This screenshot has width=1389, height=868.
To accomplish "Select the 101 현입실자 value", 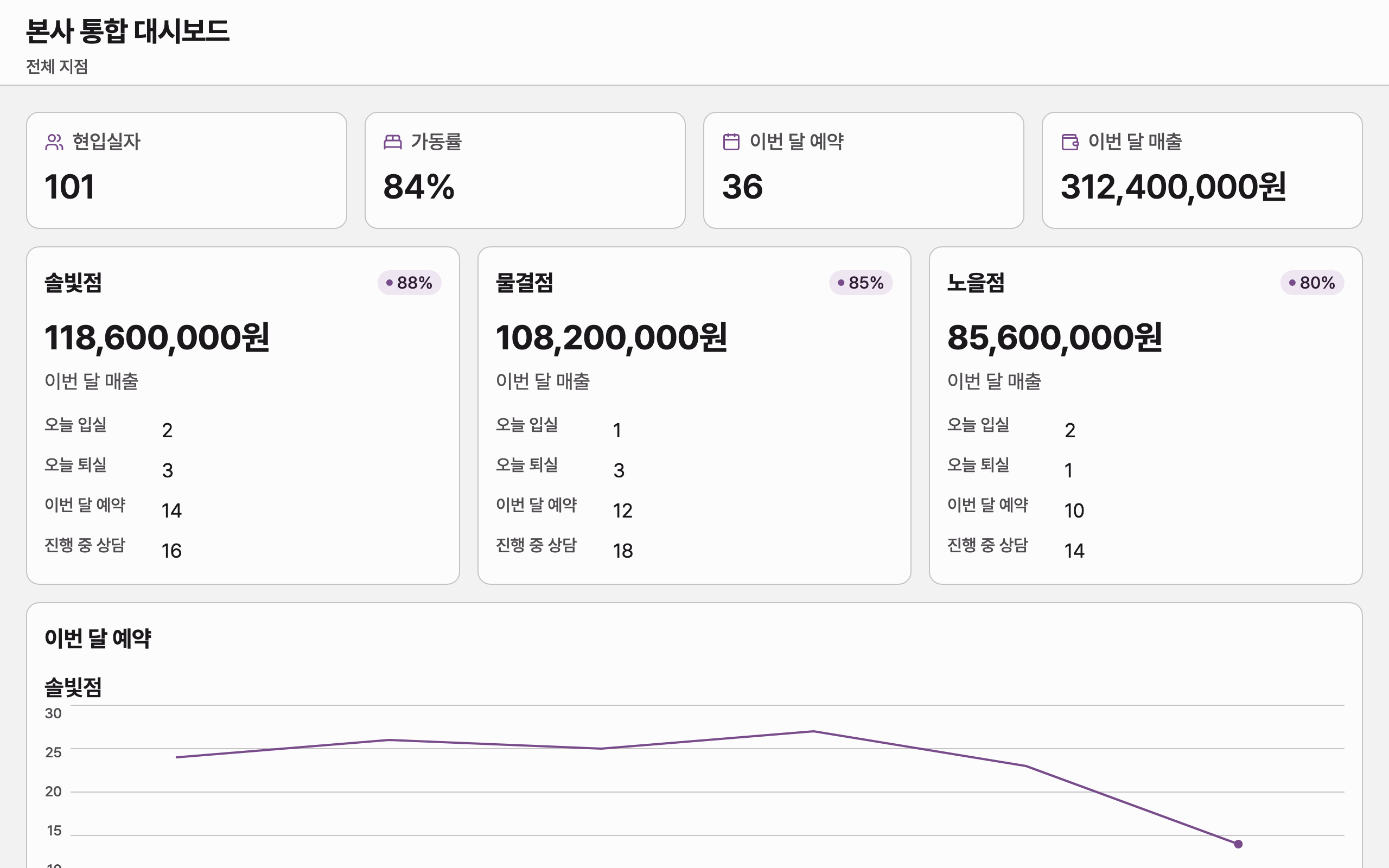I will (x=69, y=187).
